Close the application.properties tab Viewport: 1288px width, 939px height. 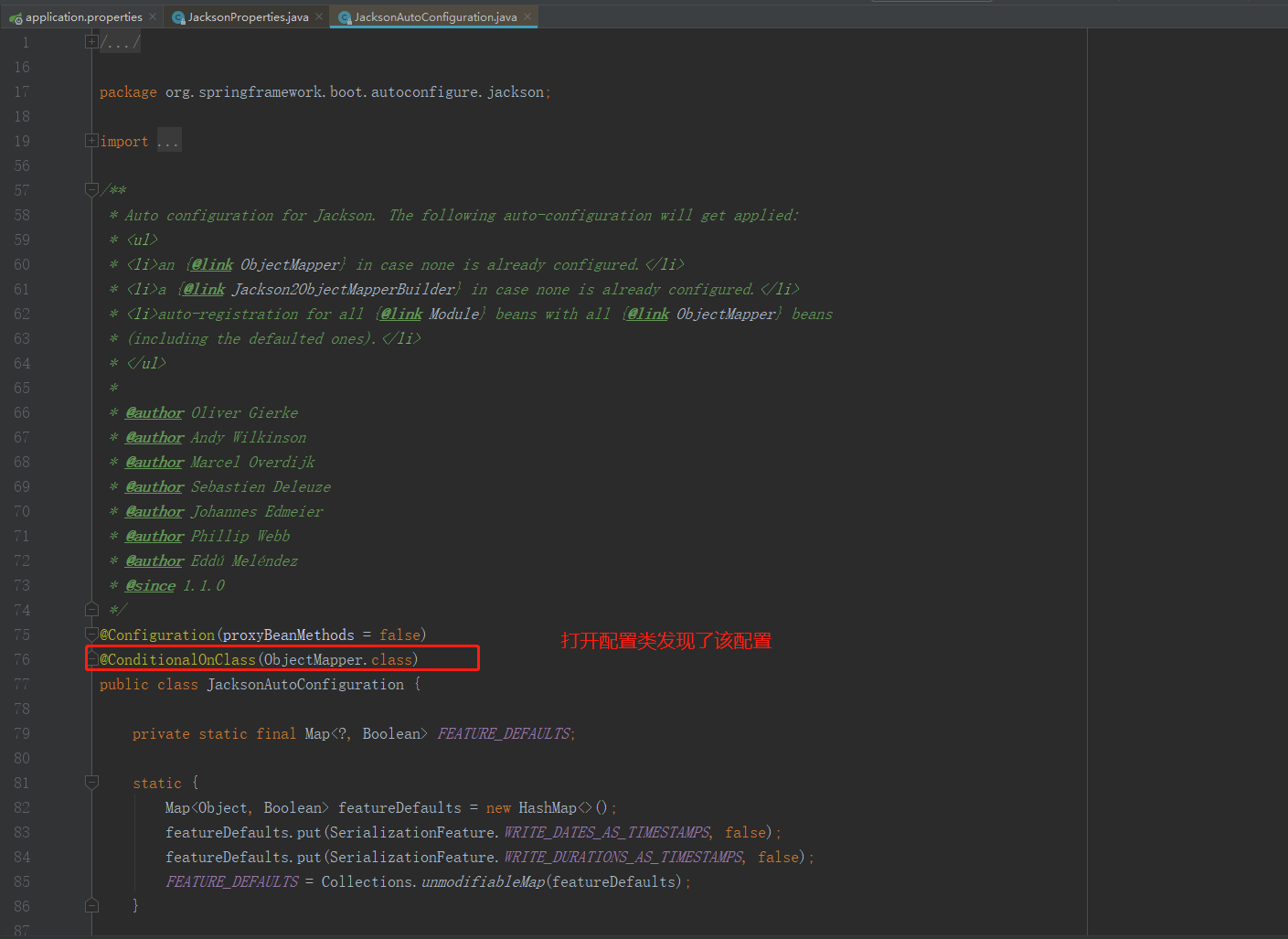click(153, 16)
